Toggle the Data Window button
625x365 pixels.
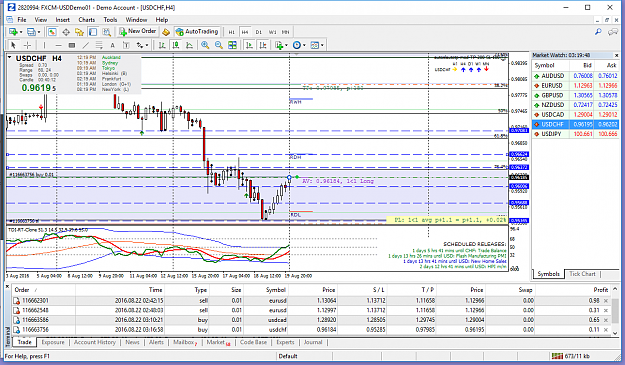(66, 32)
